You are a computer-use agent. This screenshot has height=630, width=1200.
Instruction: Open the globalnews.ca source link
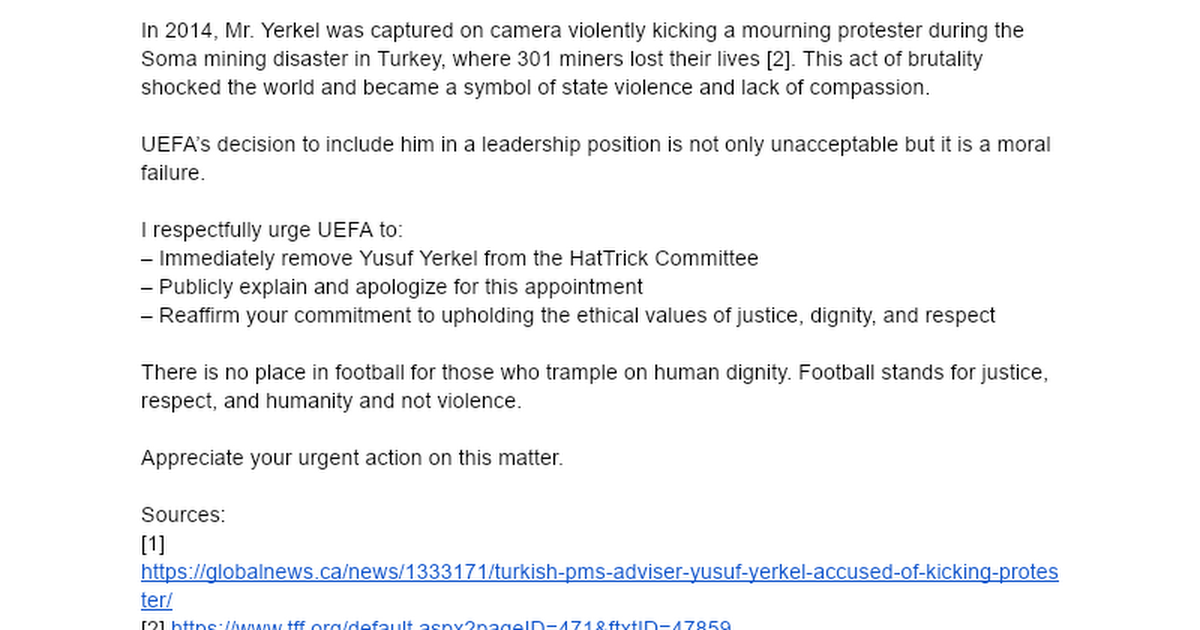[x=599, y=573]
